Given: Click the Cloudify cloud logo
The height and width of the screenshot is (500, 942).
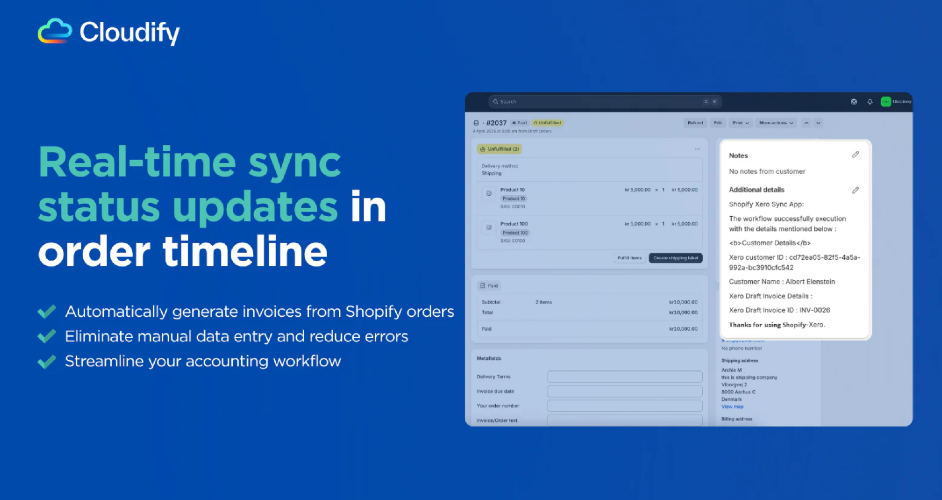Looking at the screenshot, I should pos(55,31).
